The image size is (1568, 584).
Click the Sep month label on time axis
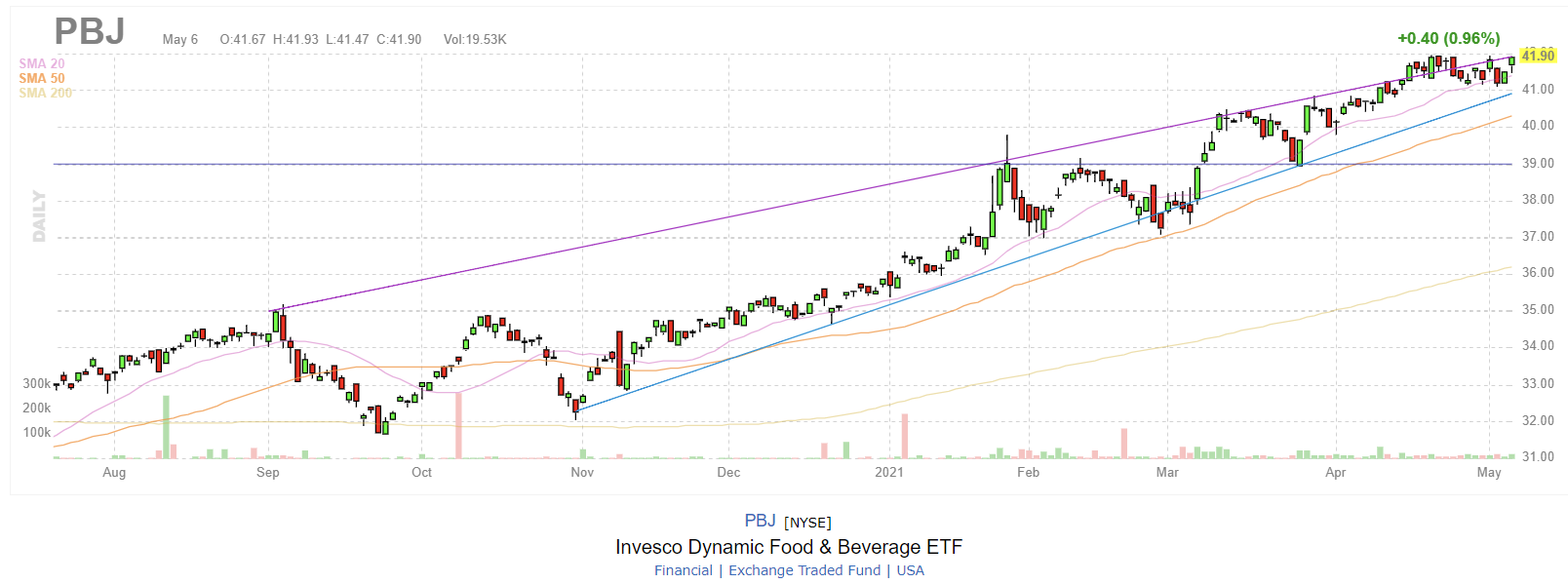[268, 472]
